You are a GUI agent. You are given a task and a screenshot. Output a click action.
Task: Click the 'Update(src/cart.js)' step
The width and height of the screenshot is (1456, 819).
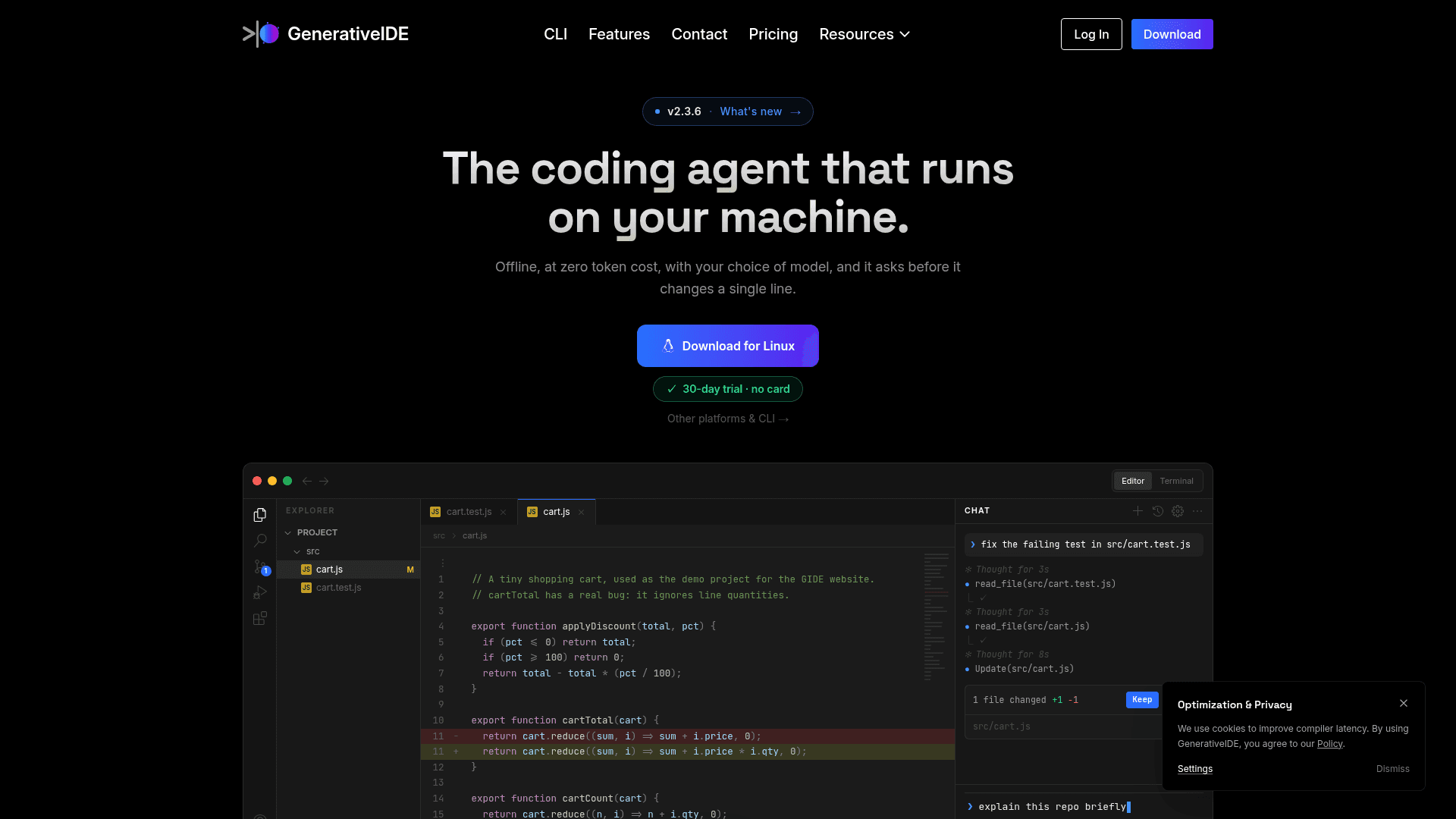click(x=1025, y=669)
